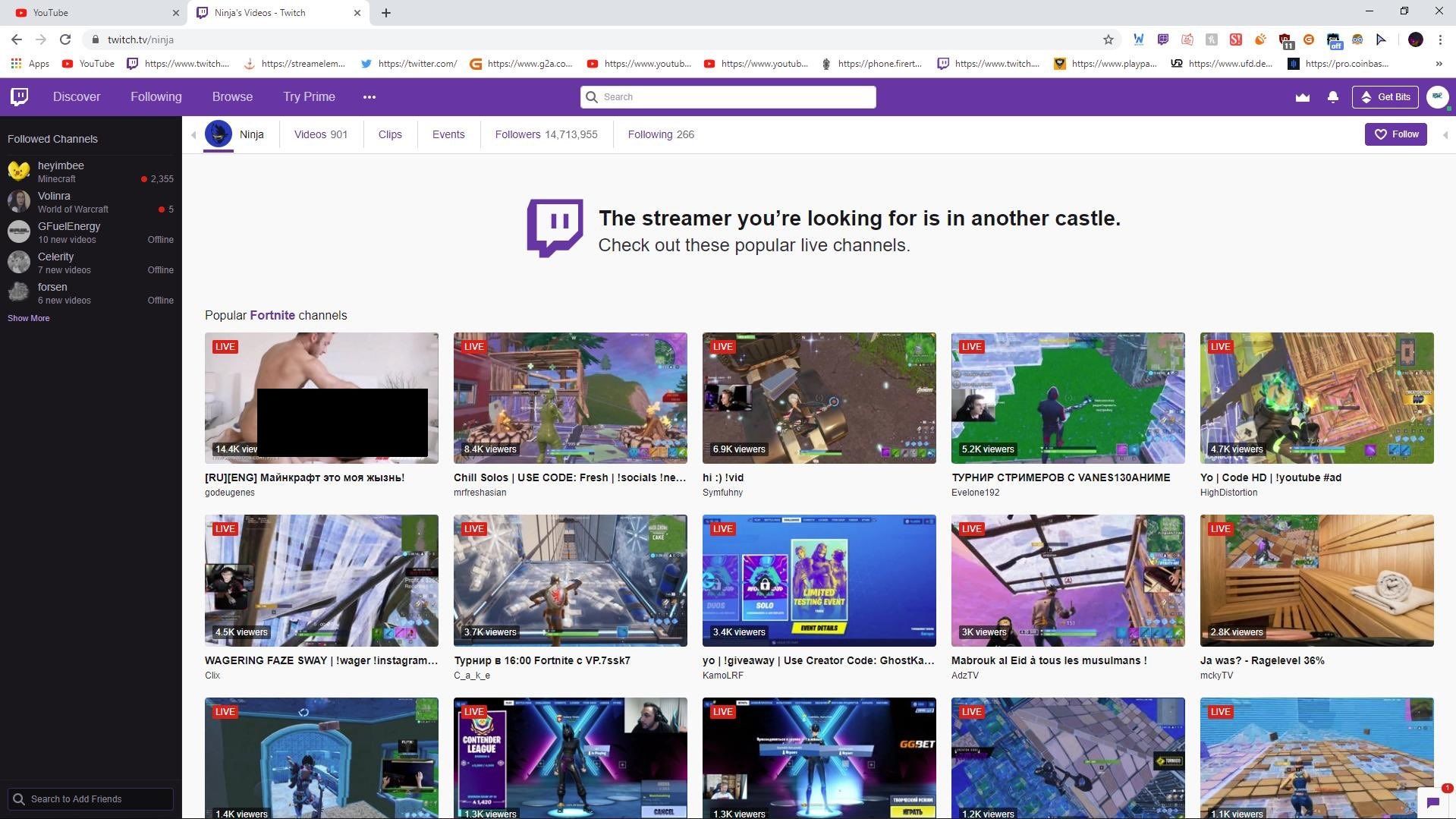Open the notifications bell

[x=1332, y=96]
